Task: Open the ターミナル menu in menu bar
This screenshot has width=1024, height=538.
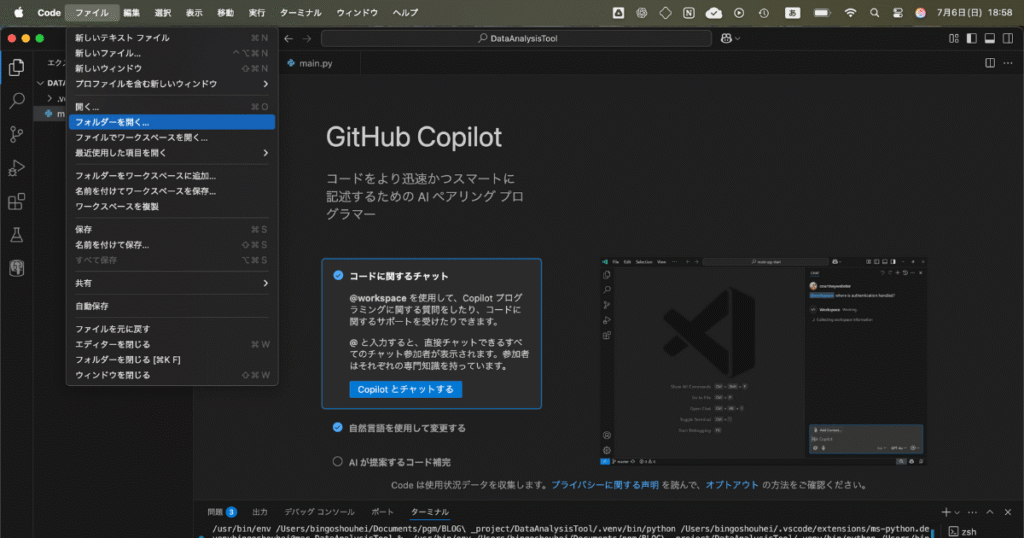Action: tap(300, 12)
